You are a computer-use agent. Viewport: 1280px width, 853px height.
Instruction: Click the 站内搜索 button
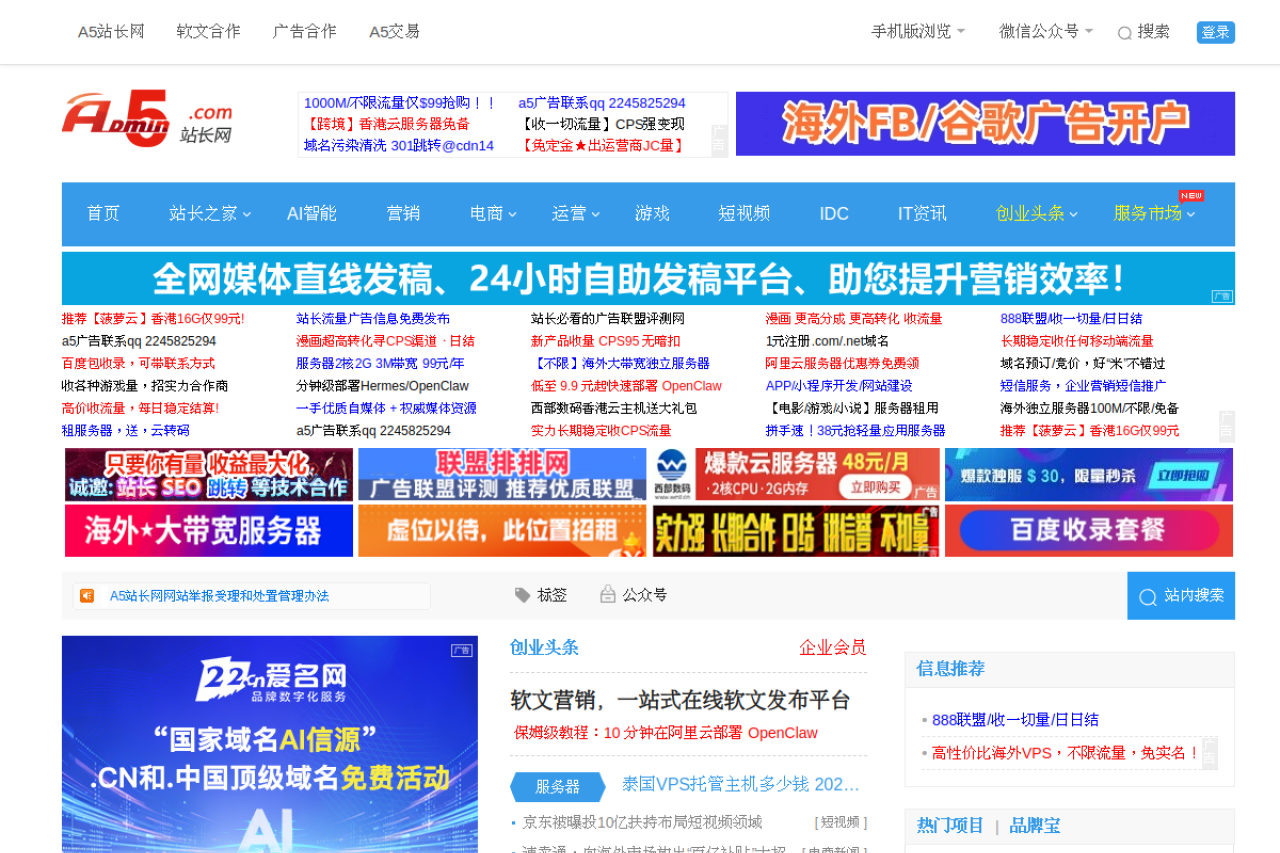click(1181, 596)
